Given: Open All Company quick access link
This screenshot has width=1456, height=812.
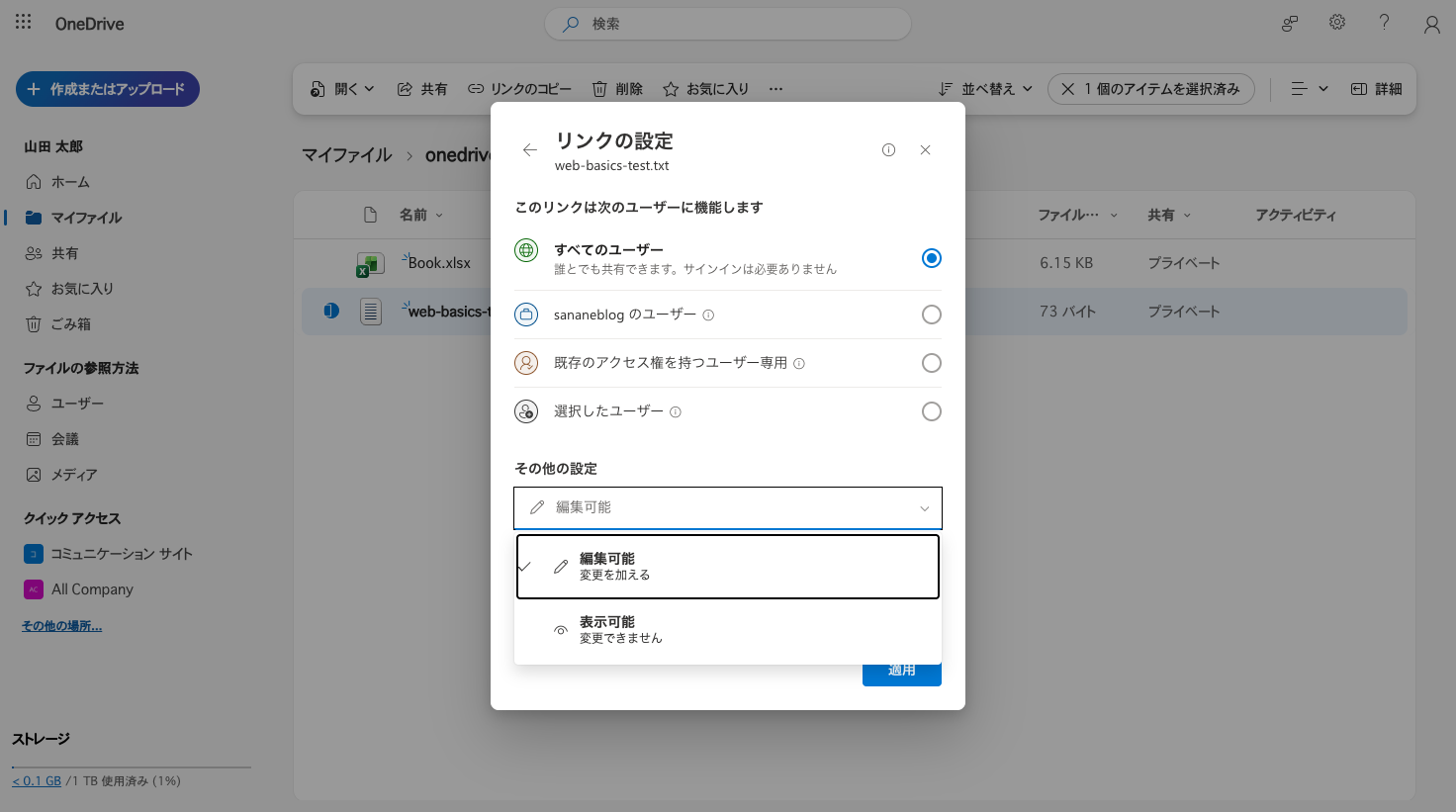Looking at the screenshot, I should (78, 589).
